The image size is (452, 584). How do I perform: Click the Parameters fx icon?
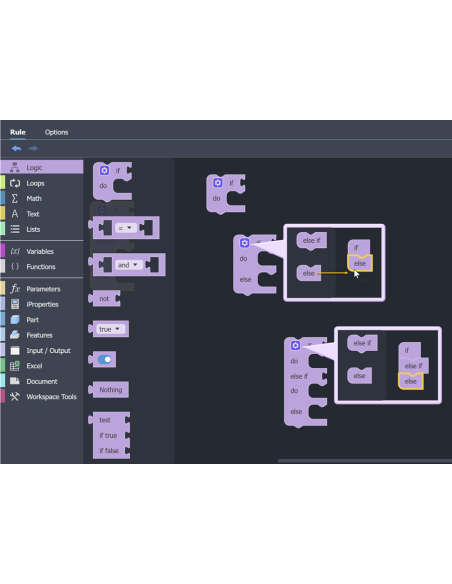(15, 289)
